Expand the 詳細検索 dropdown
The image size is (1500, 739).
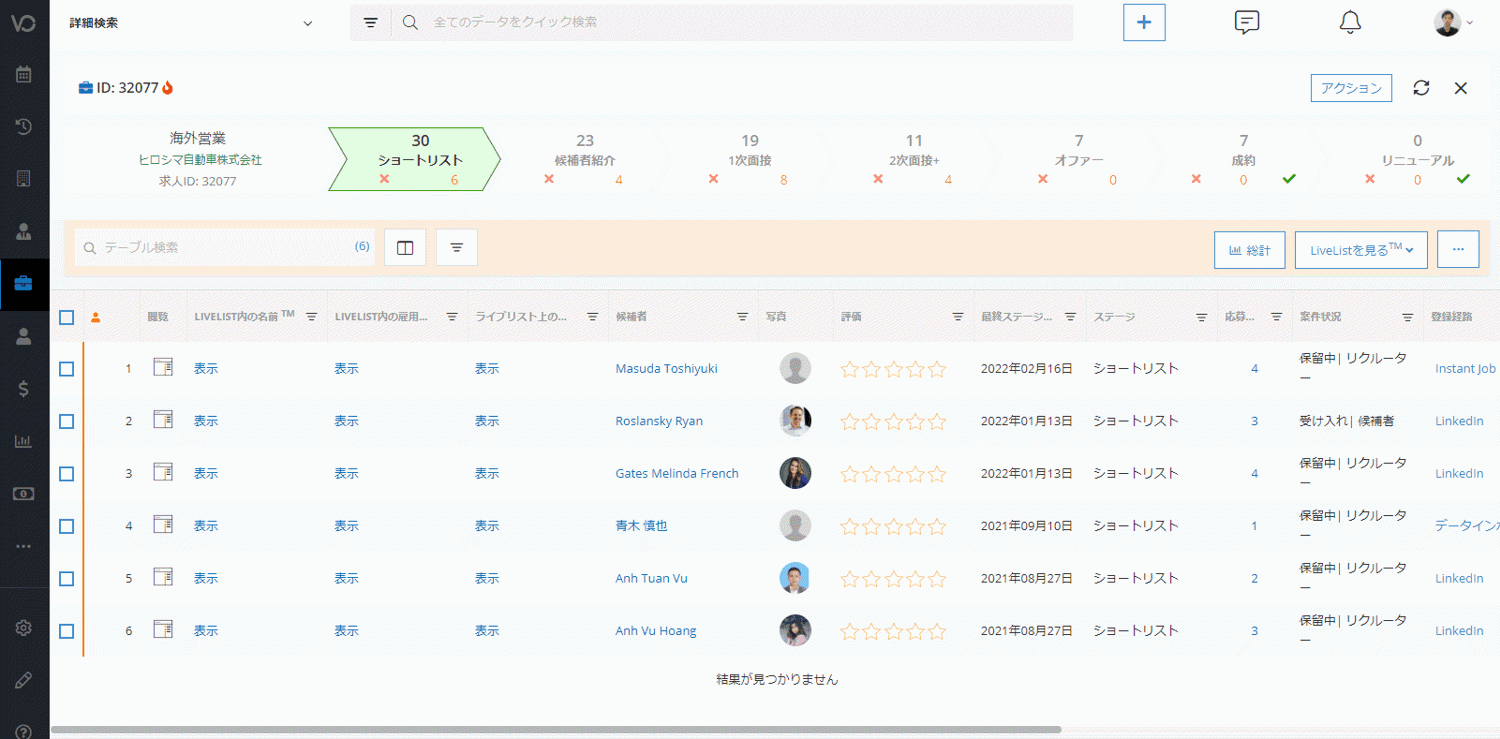pyautogui.click(x=307, y=23)
